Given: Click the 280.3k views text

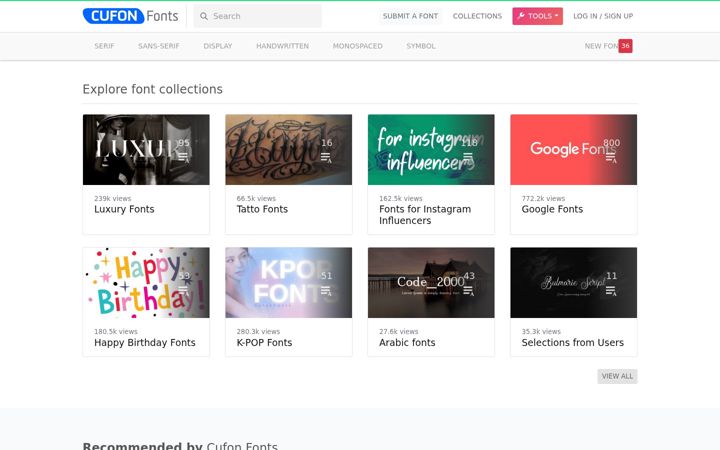Looking at the screenshot, I should [258, 332].
